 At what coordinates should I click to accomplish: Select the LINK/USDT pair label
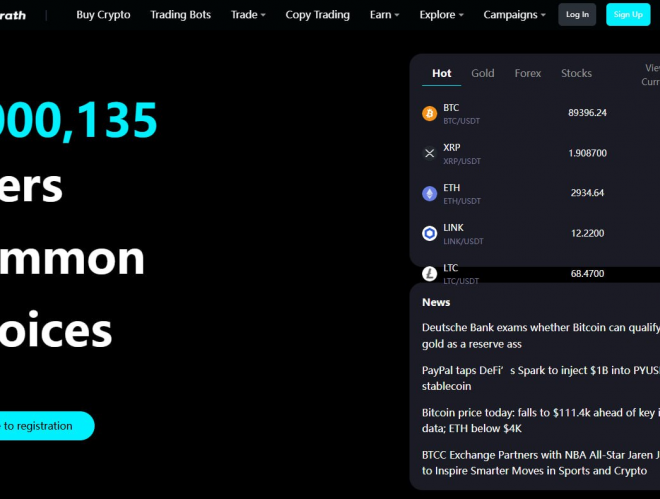[x=463, y=242]
